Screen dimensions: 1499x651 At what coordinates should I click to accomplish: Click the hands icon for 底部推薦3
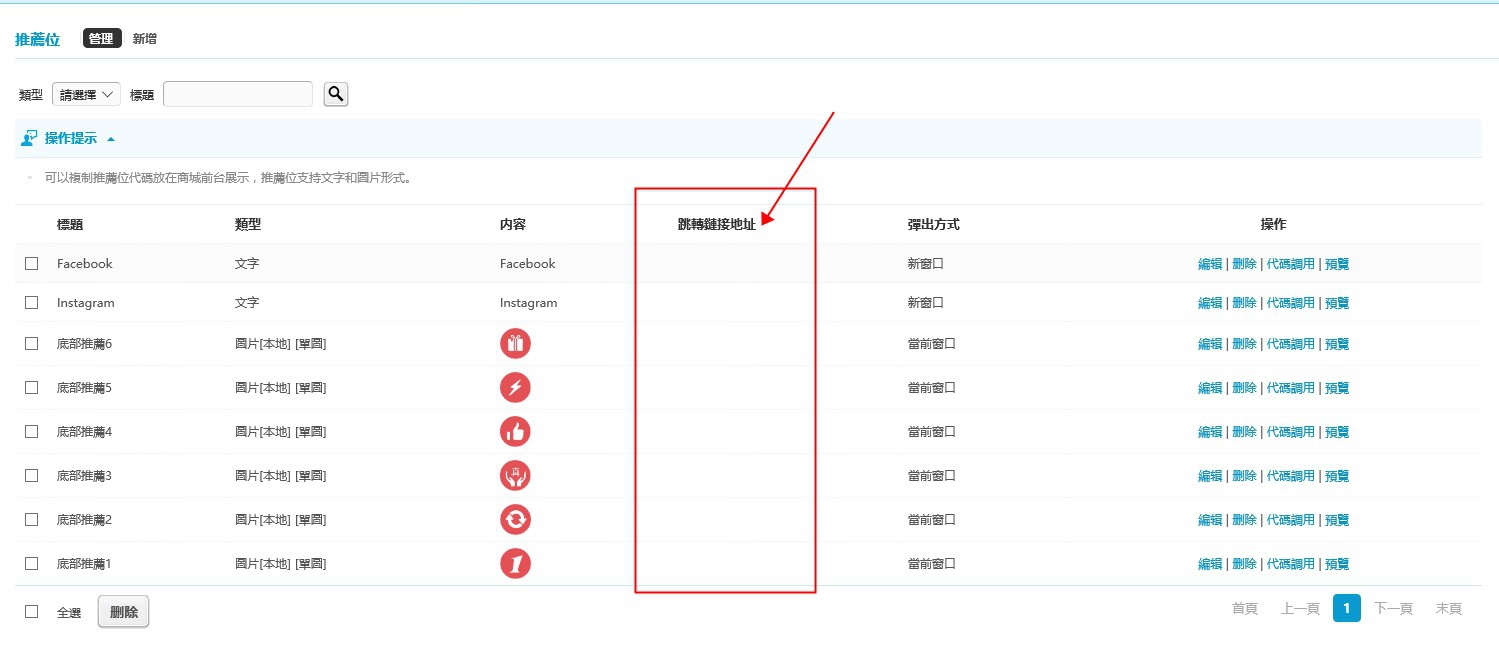515,476
